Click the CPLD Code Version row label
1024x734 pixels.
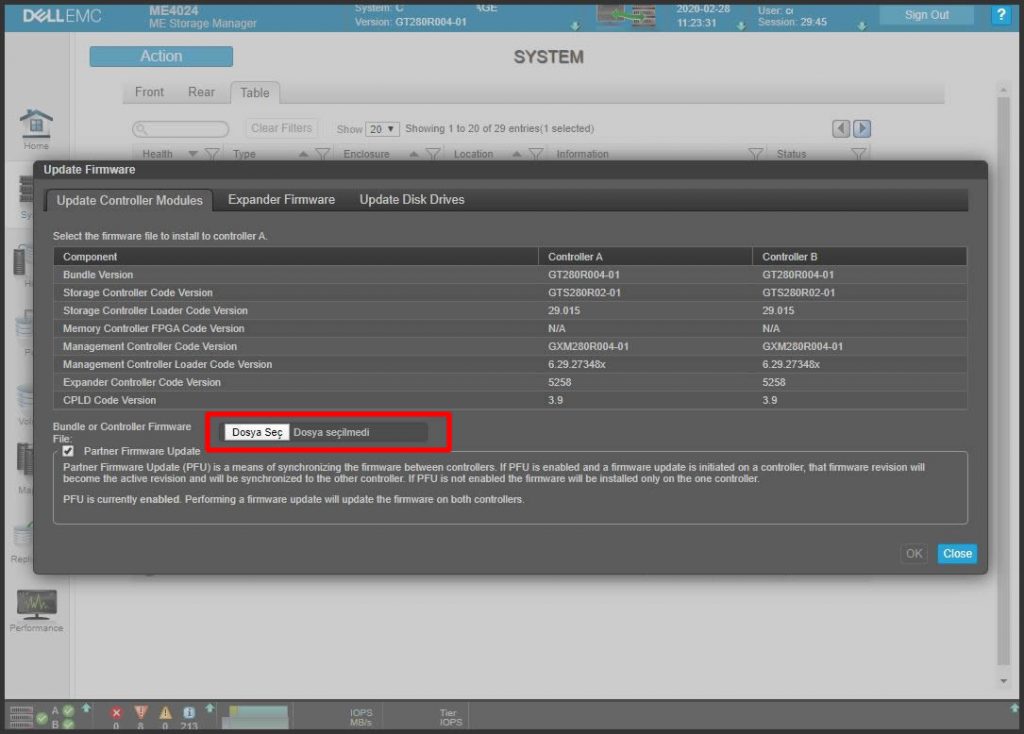[109, 400]
